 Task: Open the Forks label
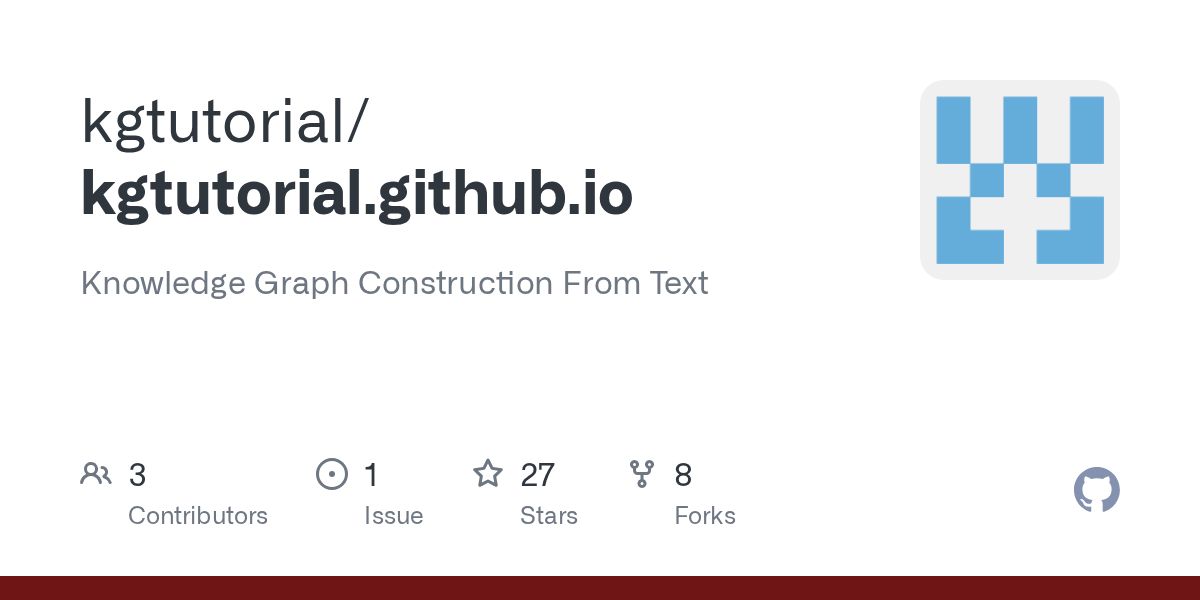coord(705,516)
